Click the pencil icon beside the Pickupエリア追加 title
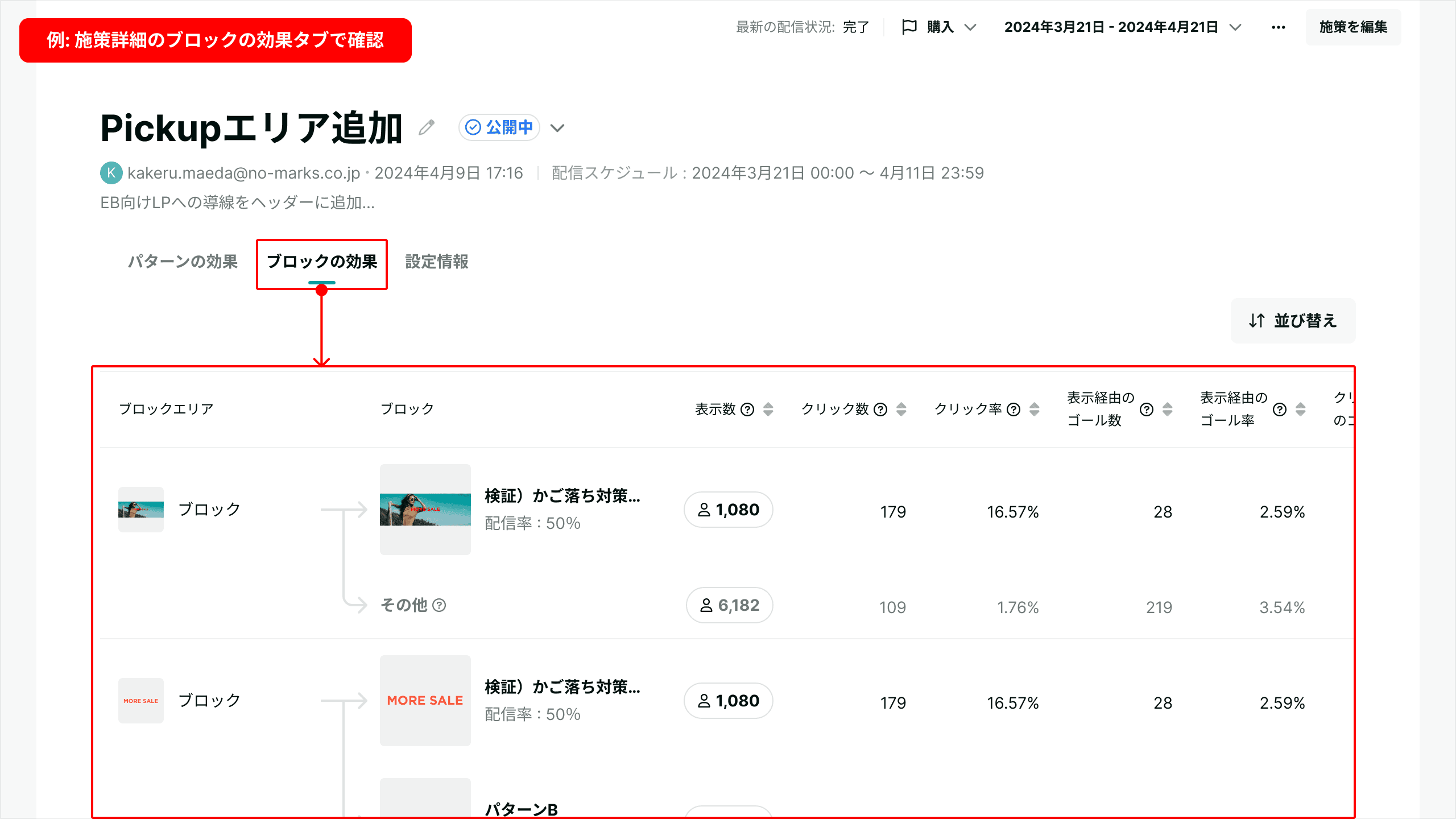Image resolution: width=1456 pixels, height=819 pixels. click(x=427, y=127)
